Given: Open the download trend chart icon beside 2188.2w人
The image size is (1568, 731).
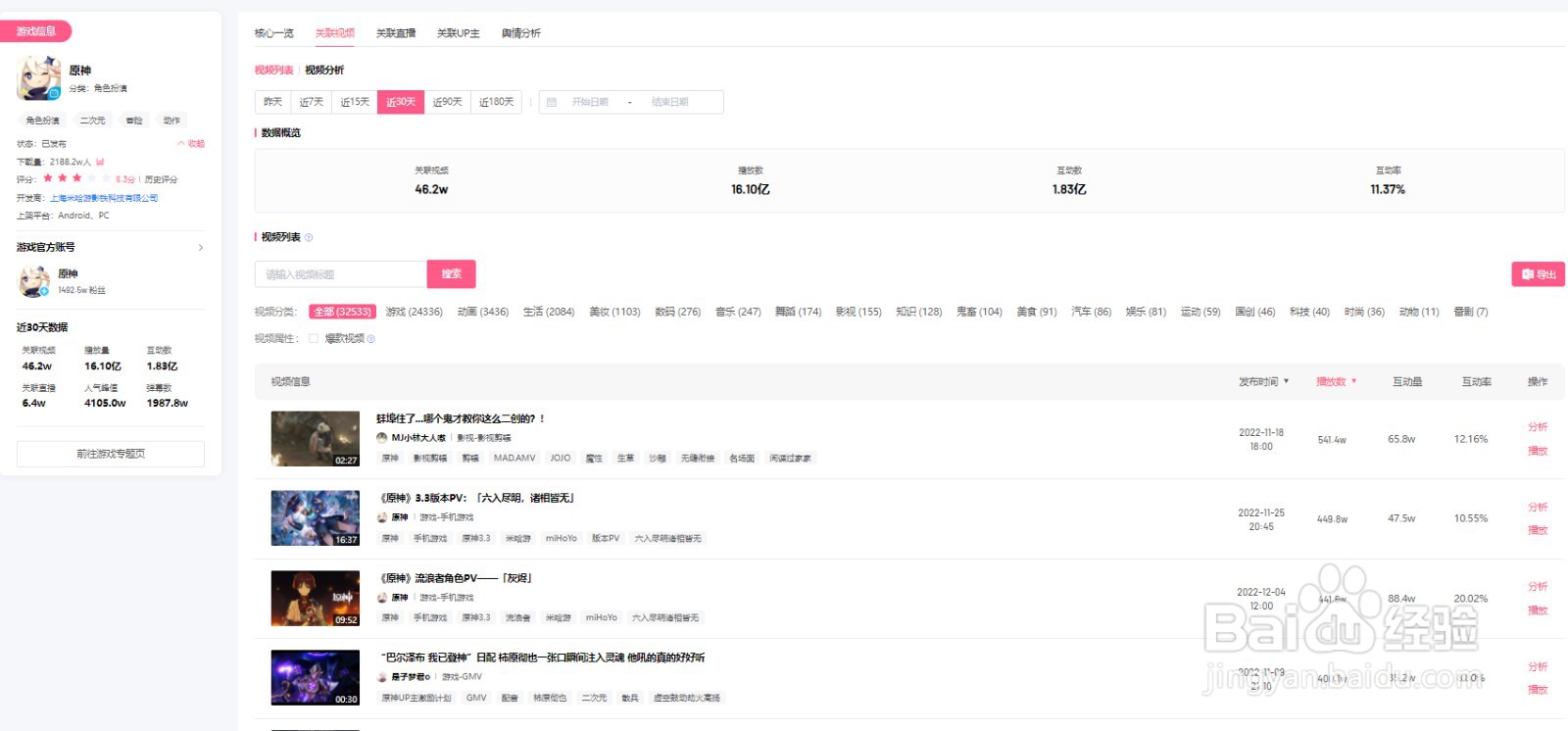Looking at the screenshot, I should [100, 162].
